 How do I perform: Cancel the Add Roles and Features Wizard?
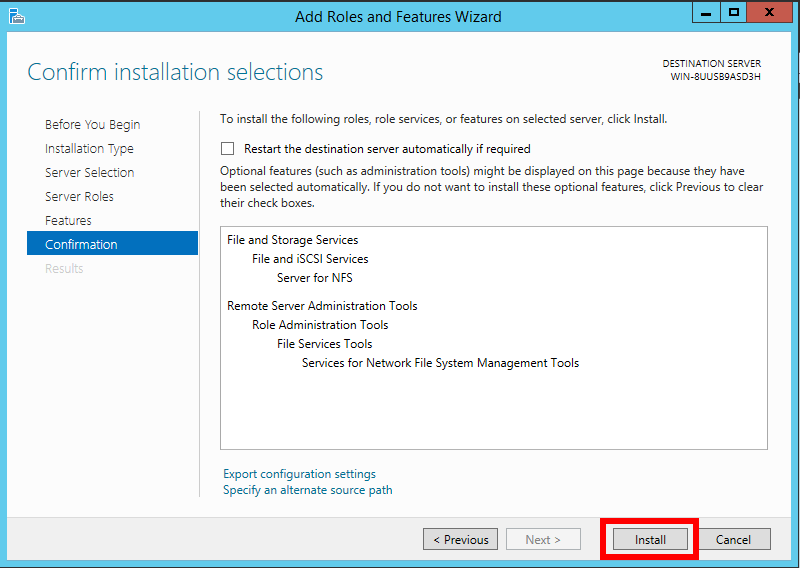(x=733, y=540)
